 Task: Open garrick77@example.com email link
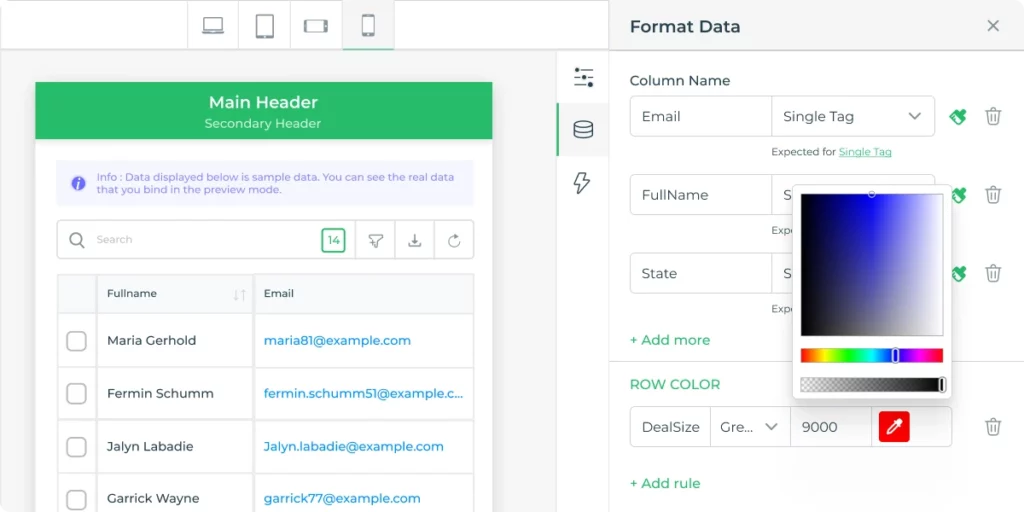point(342,498)
